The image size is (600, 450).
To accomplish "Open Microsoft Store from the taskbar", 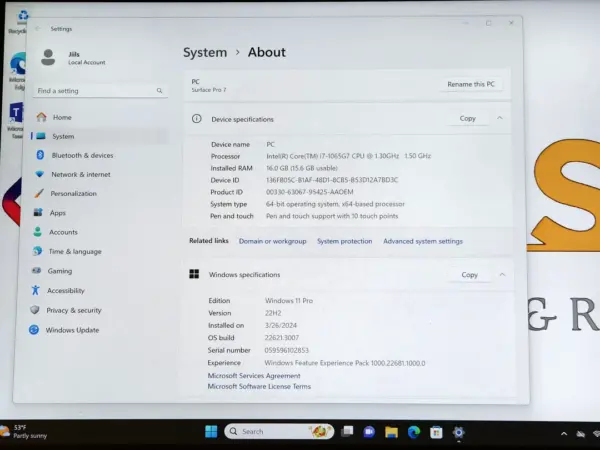I will point(436,432).
